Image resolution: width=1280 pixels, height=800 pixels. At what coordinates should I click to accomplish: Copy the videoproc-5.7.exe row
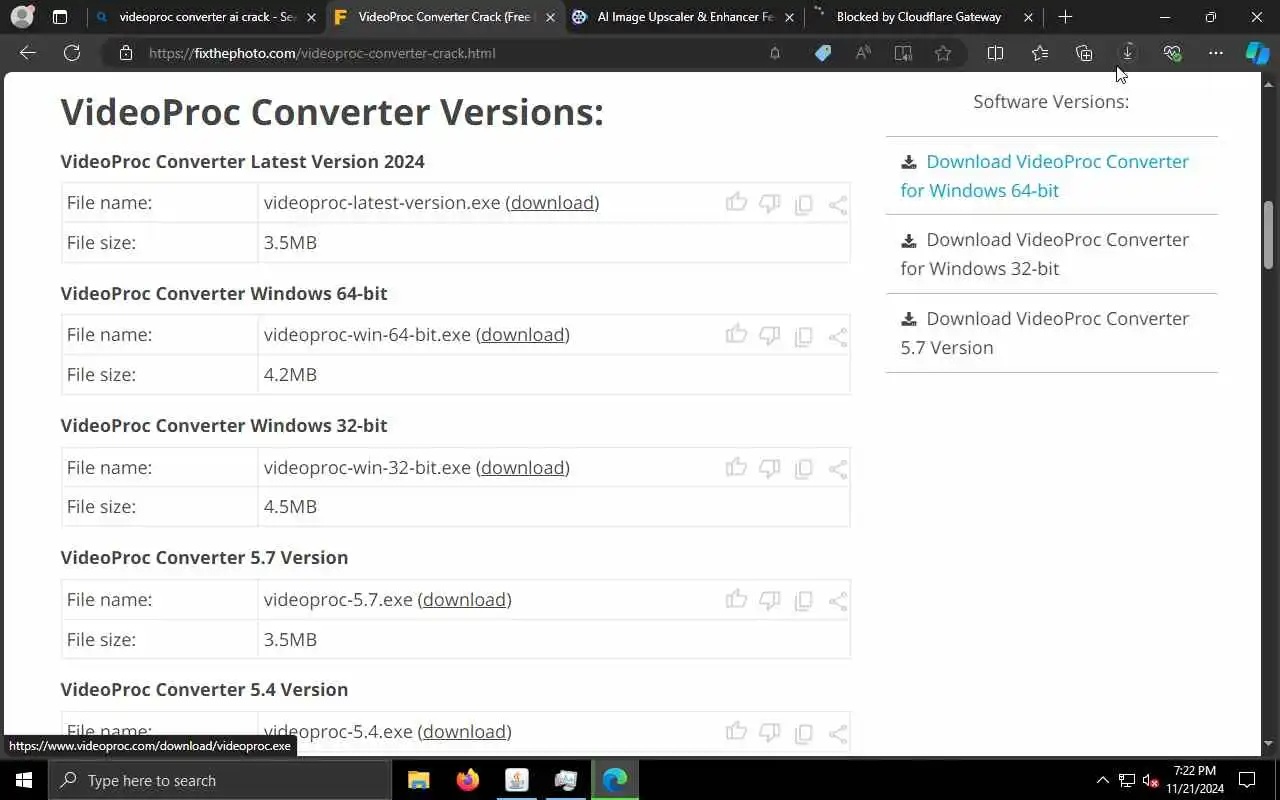pyautogui.click(x=803, y=600)
